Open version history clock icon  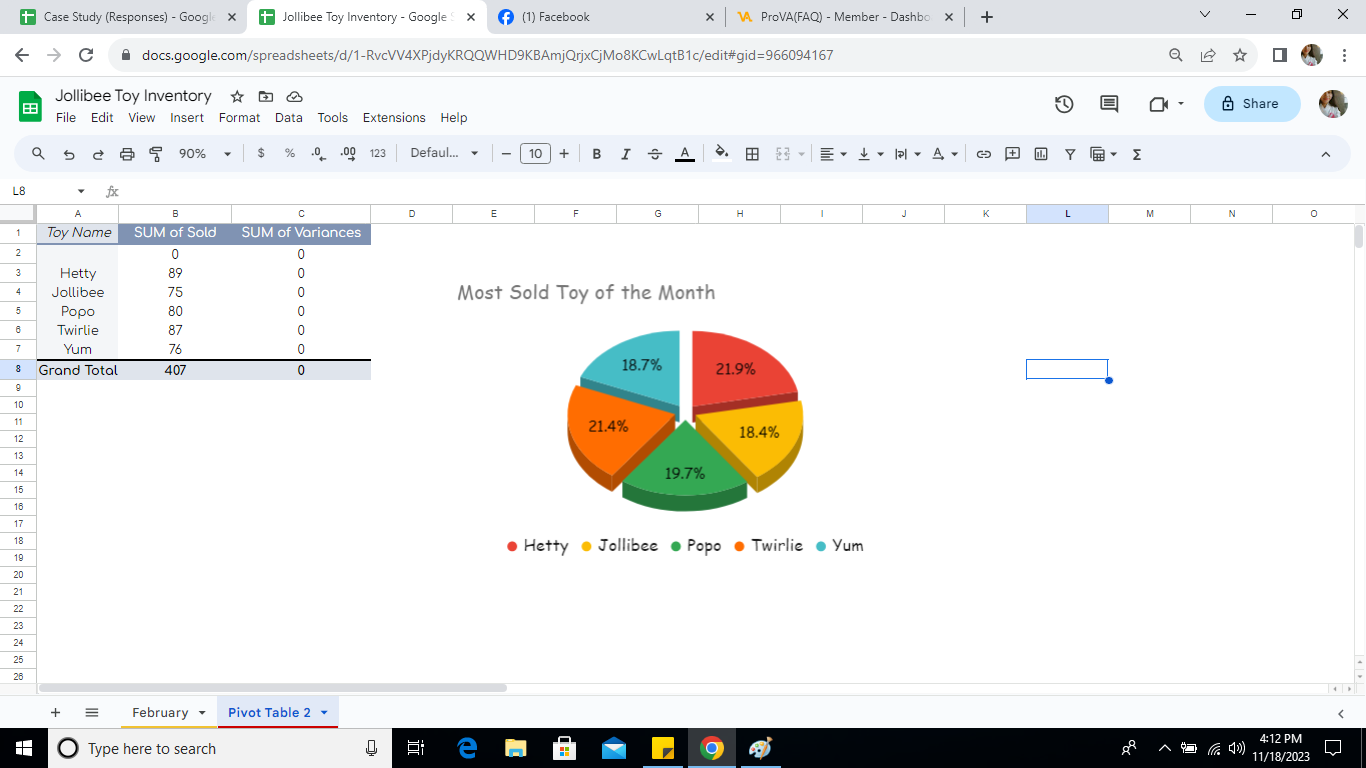tap(1064, 104)
